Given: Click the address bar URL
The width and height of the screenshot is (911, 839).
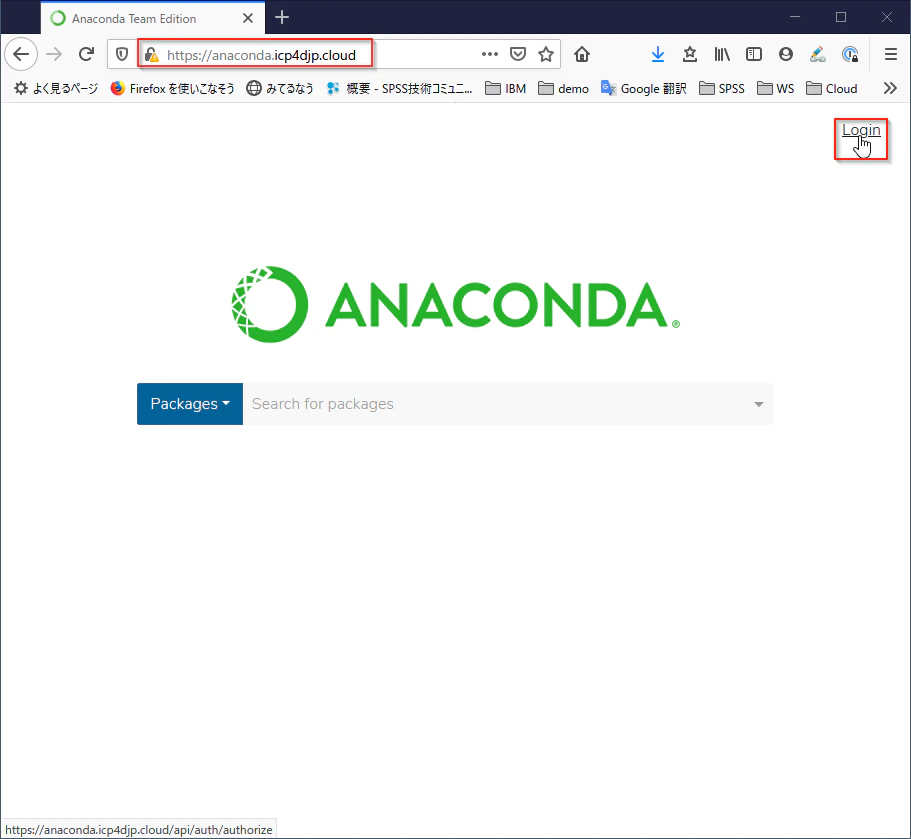Looking at the screenshot, I should point(261,55).
